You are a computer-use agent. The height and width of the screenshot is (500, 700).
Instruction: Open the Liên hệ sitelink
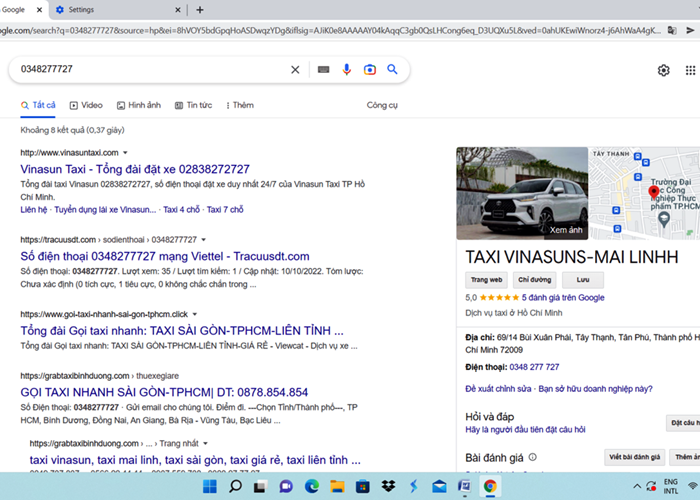tap(33, 210)
